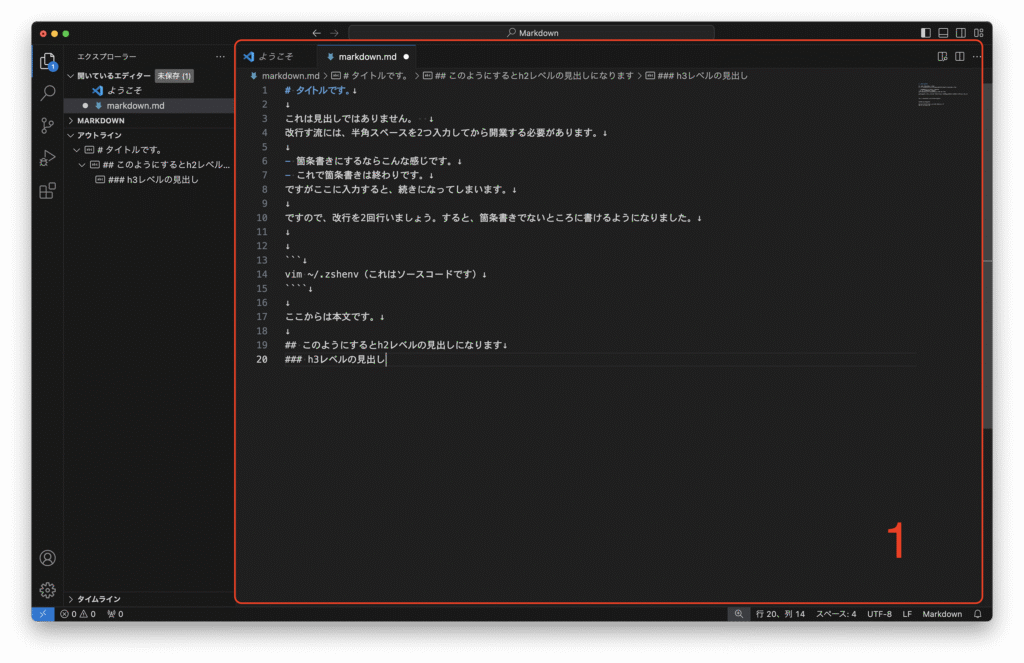
Task: Click the remote window indicator in status bar
Action: coord(43,614)
